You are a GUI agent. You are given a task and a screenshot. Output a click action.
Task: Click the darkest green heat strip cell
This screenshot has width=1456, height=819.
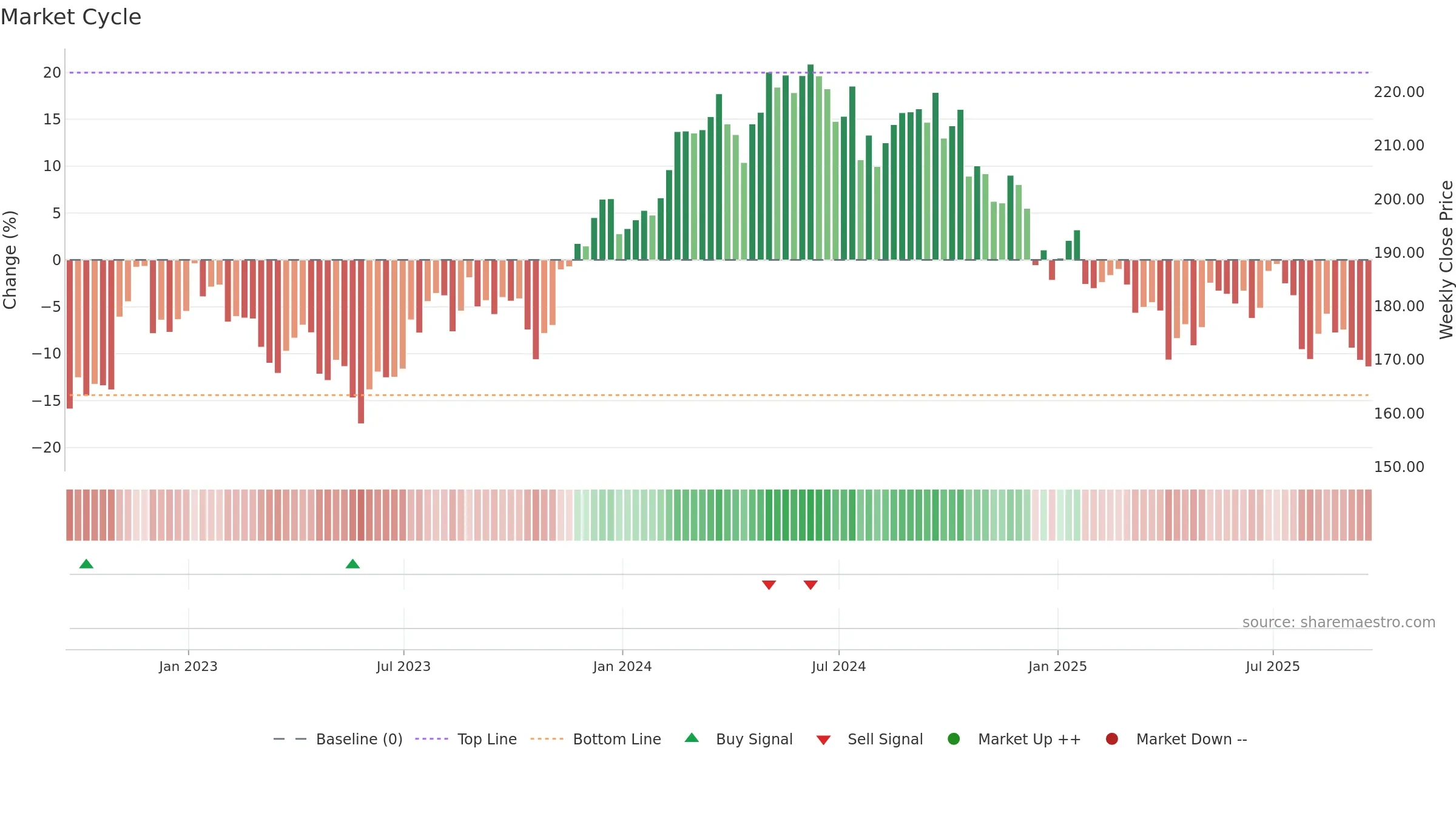pyautogui.click(x=811, y=515)
